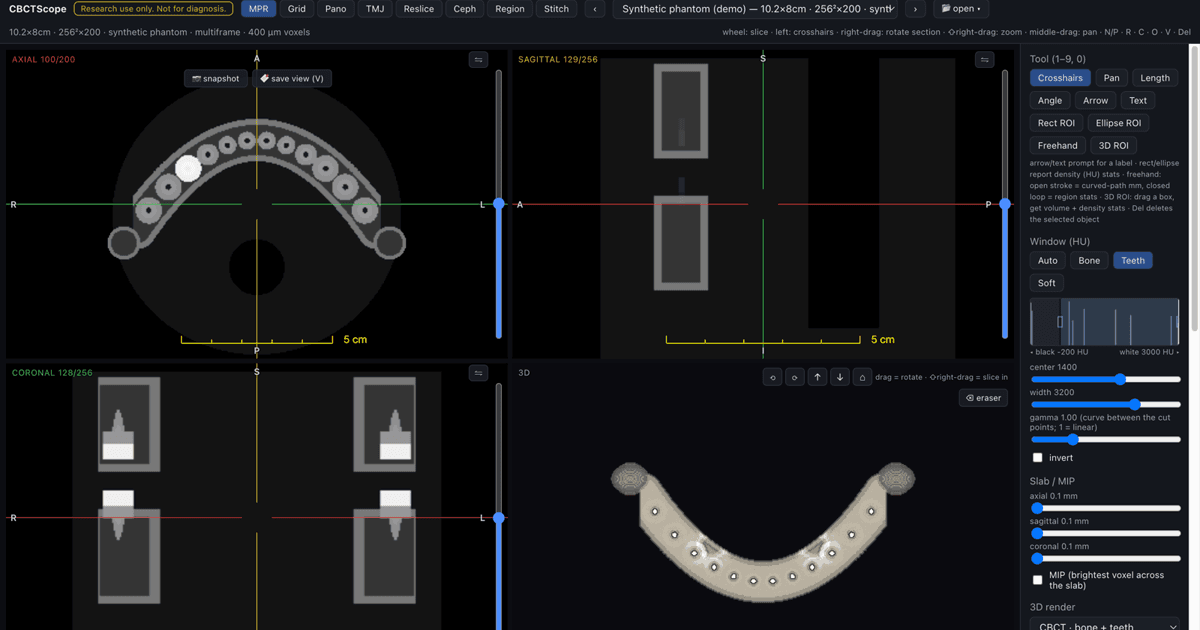The image size is (1200, 630).
Task: Select the Angle tool
Action: (x=1050, y=100)
